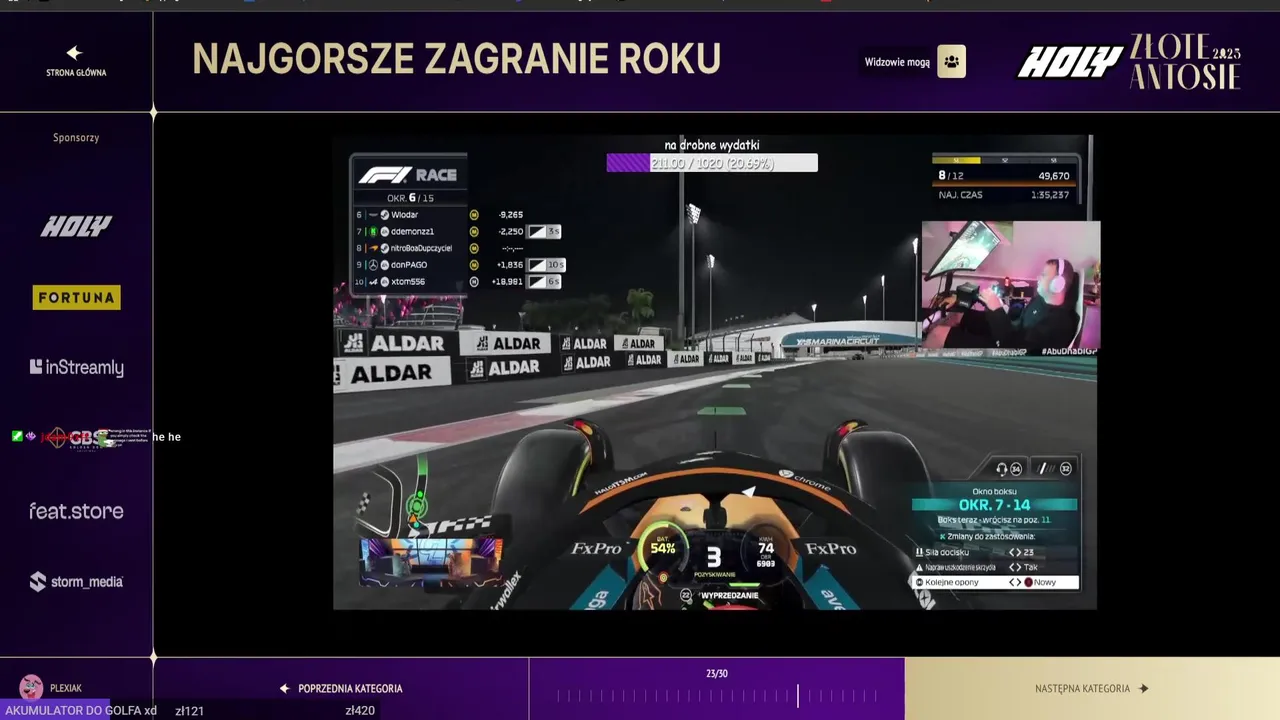Click the NAJGORSZE ZAGRANIE ROKU heading
This screenshot has height=720, width=1280.
[x=456, y=59]
